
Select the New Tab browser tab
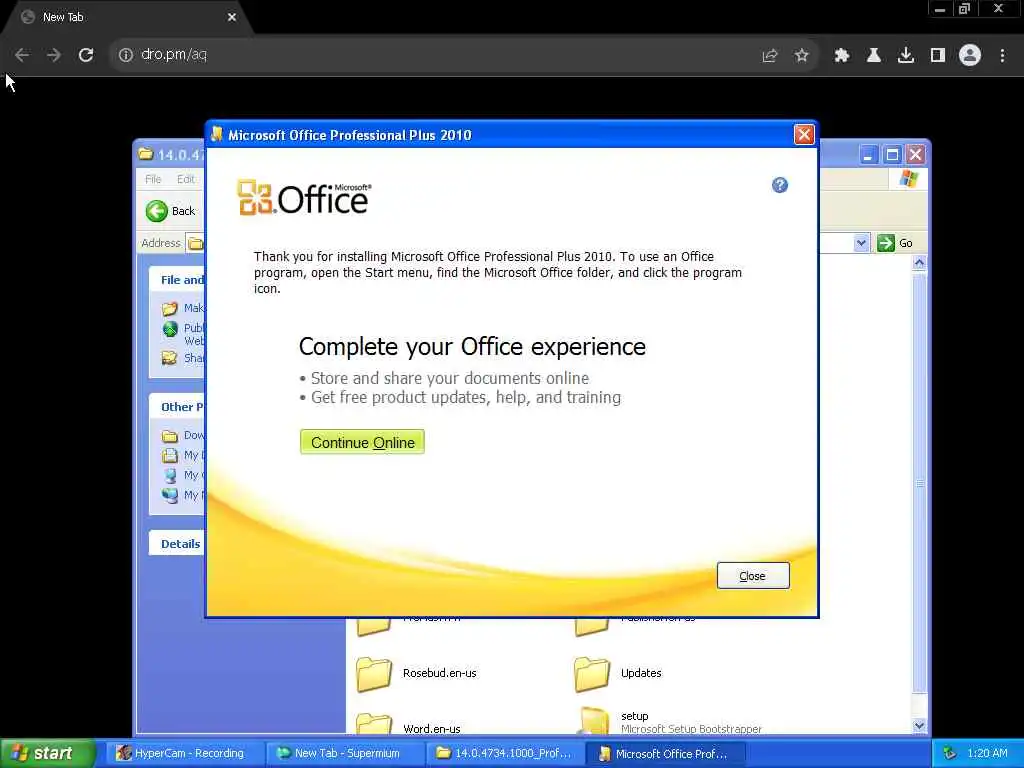coord(127,18)
